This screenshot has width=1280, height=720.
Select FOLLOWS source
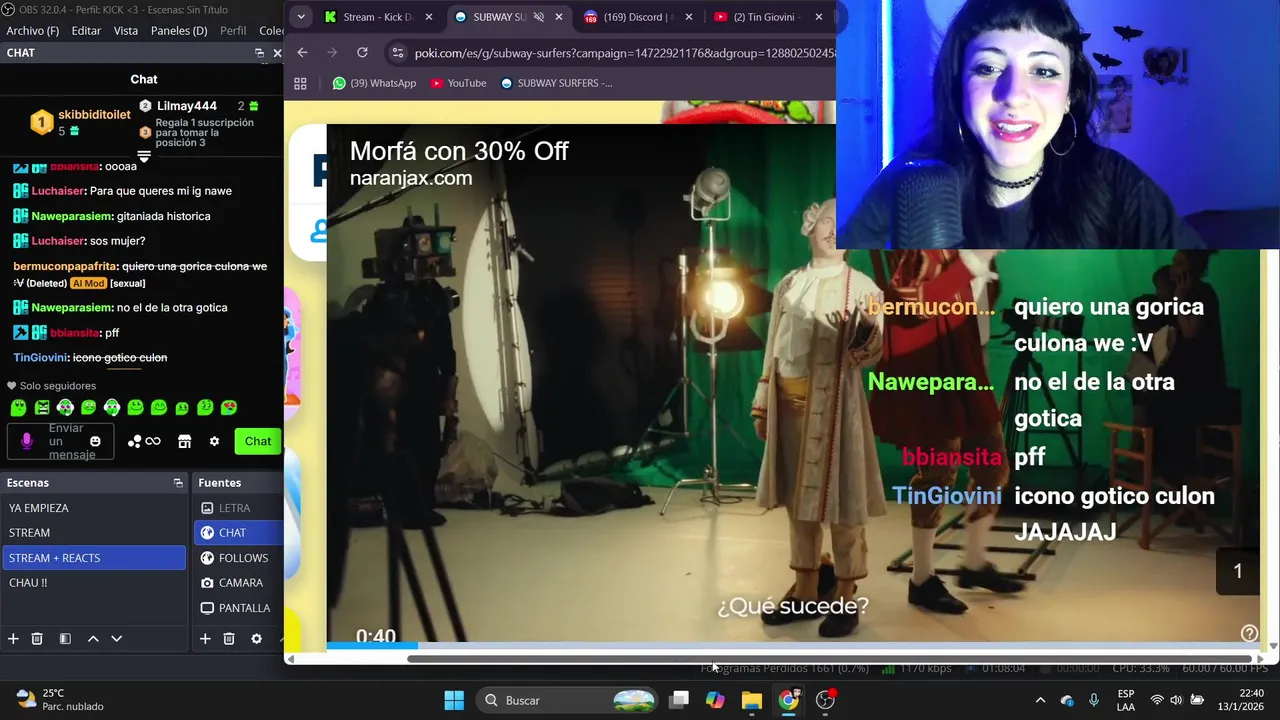point(239,558)
